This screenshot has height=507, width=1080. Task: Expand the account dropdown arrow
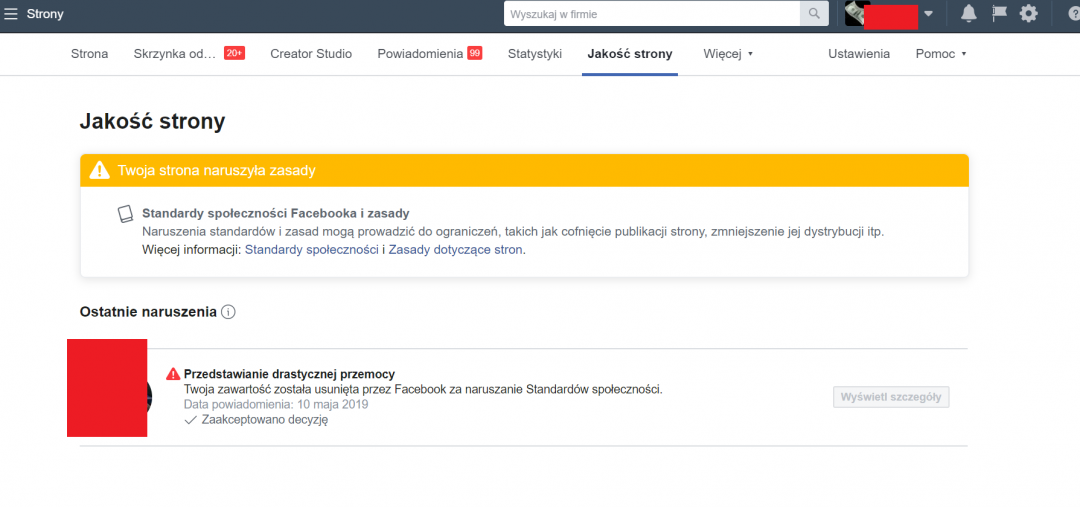pyautogui.click(x=928, y=14)
